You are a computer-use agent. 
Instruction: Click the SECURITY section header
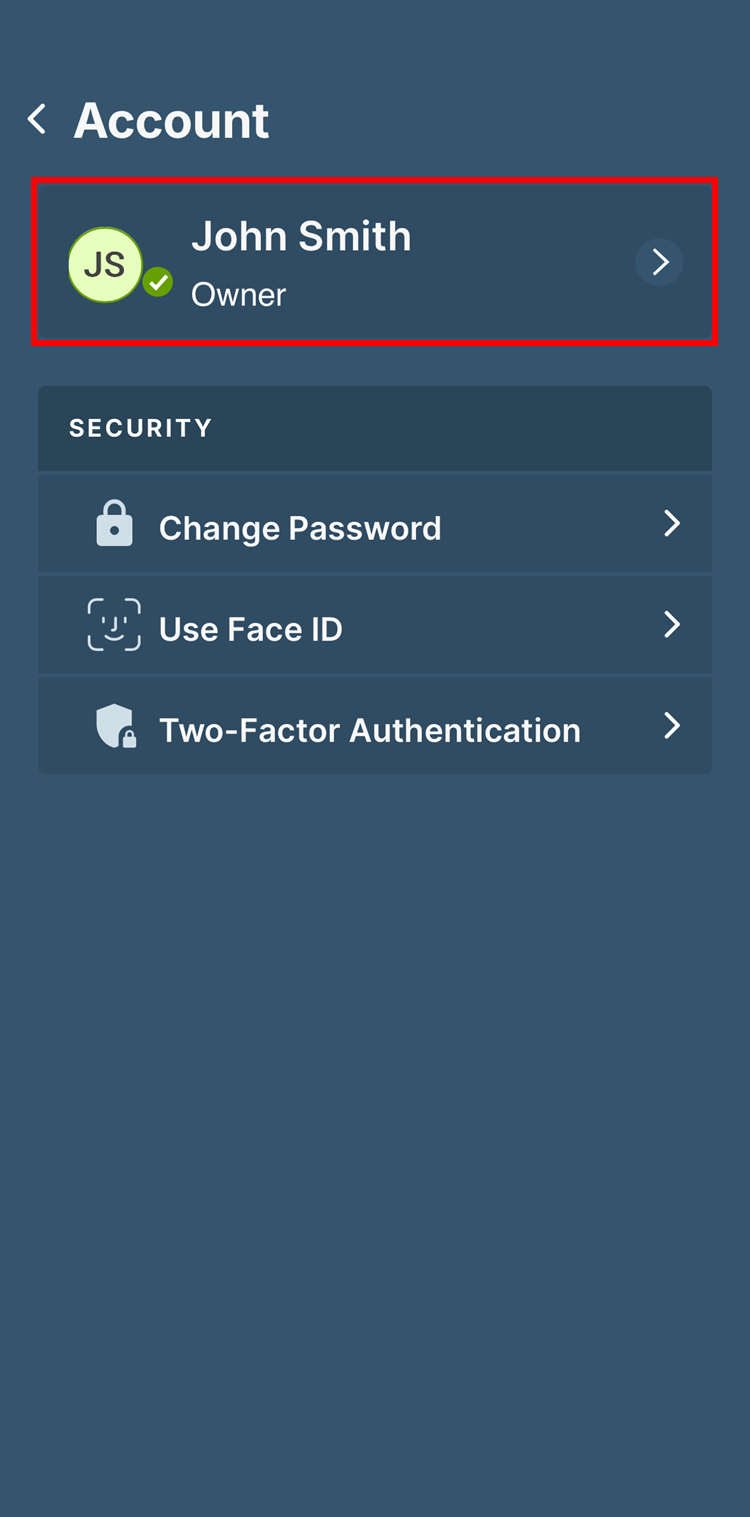tap(141, 428)
